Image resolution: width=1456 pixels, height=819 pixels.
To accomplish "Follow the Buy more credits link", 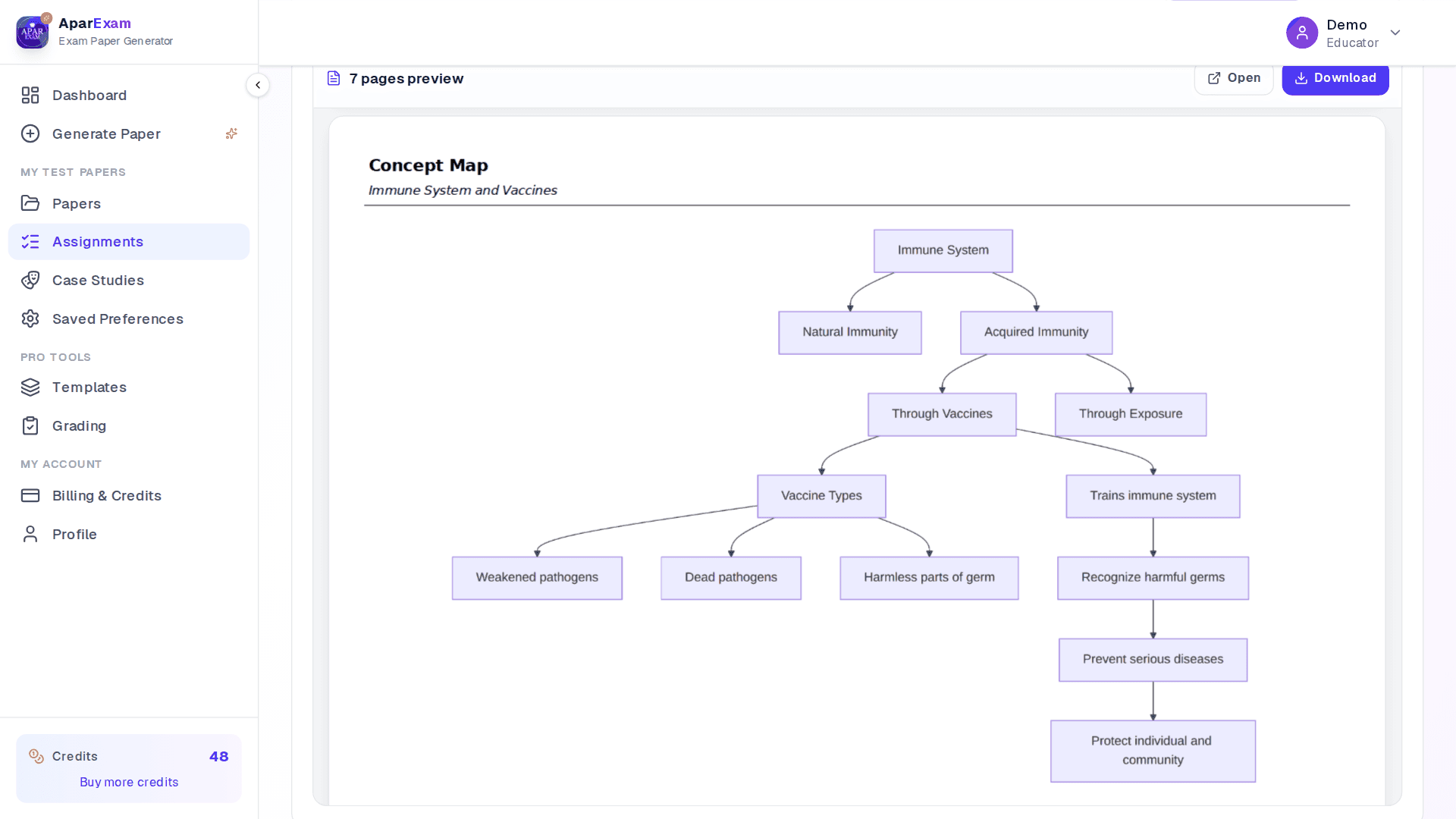I will point(129,782).
